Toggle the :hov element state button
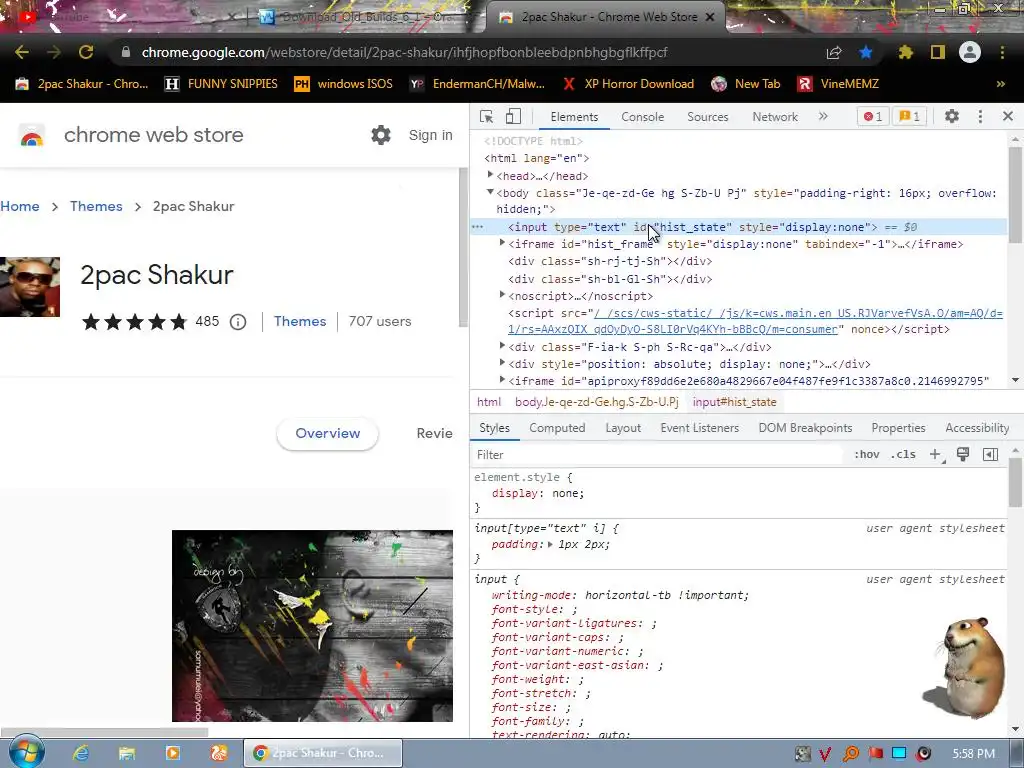This screenshot has height=768, width=1024. (867, 455)
